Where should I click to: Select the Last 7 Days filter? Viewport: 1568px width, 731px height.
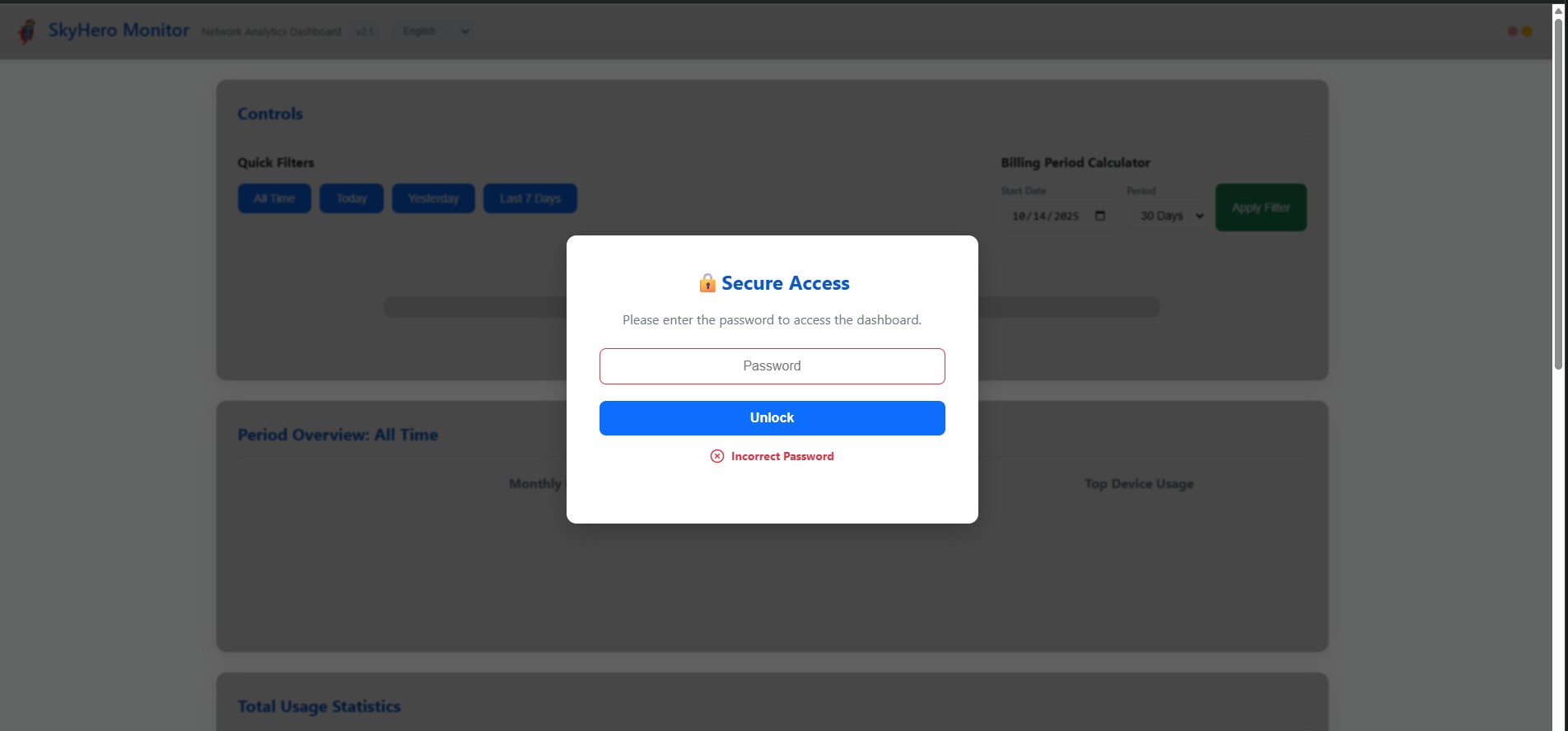(x=530, y=198)
